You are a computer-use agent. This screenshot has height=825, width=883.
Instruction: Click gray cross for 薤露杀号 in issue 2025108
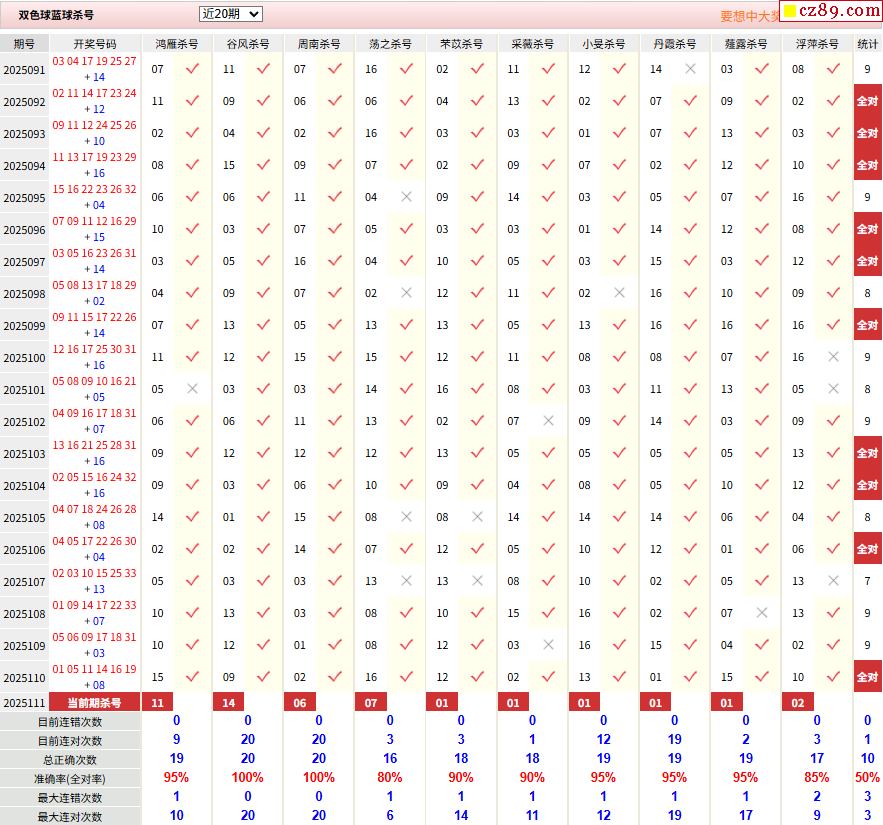762,613
